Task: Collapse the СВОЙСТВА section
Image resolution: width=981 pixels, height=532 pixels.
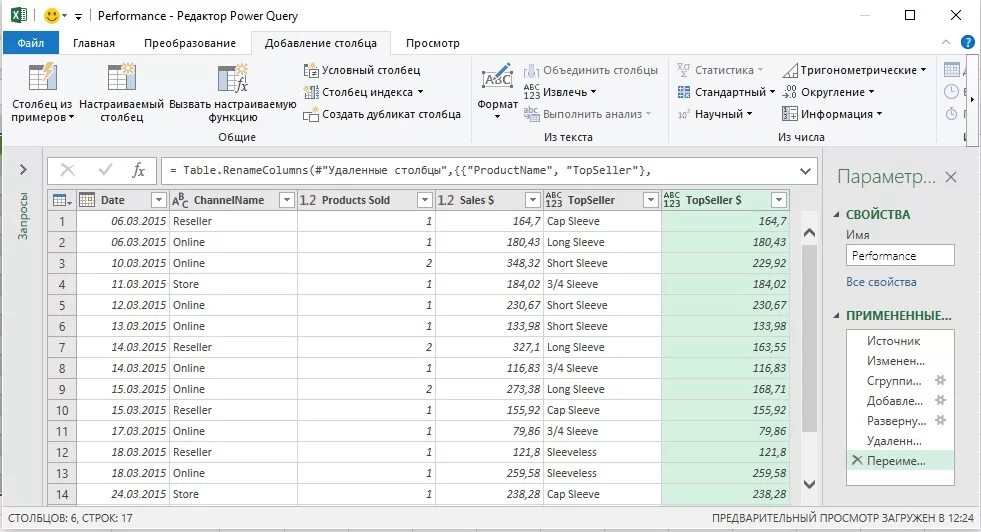Action: point(837,215)
